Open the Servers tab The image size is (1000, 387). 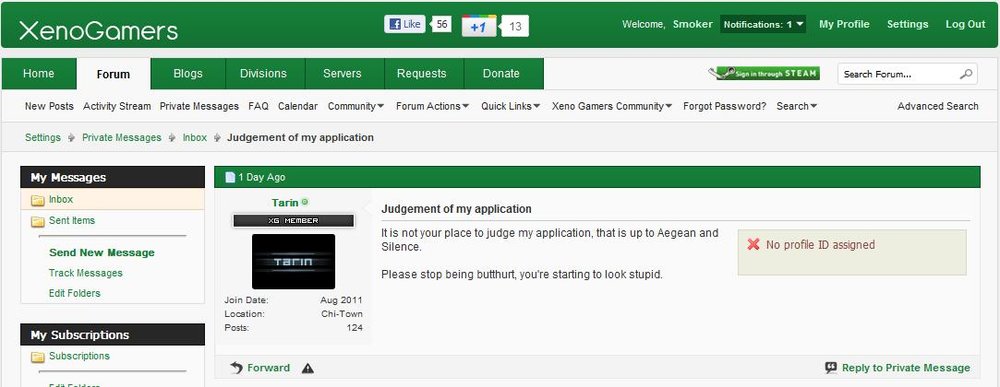click(342, 73)
